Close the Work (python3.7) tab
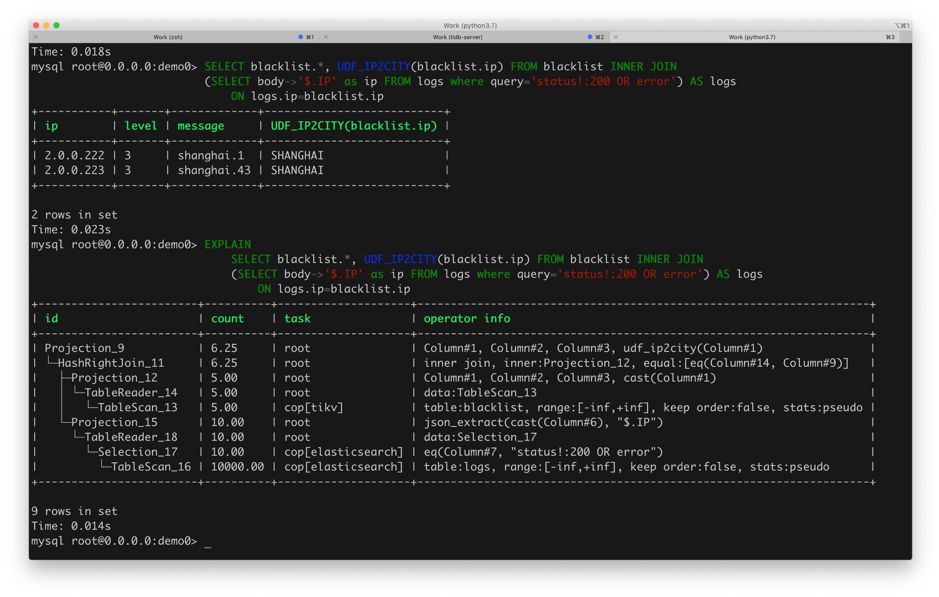This screenshot has width=939, height=597. pyautogui.click(x=616, y=37)
